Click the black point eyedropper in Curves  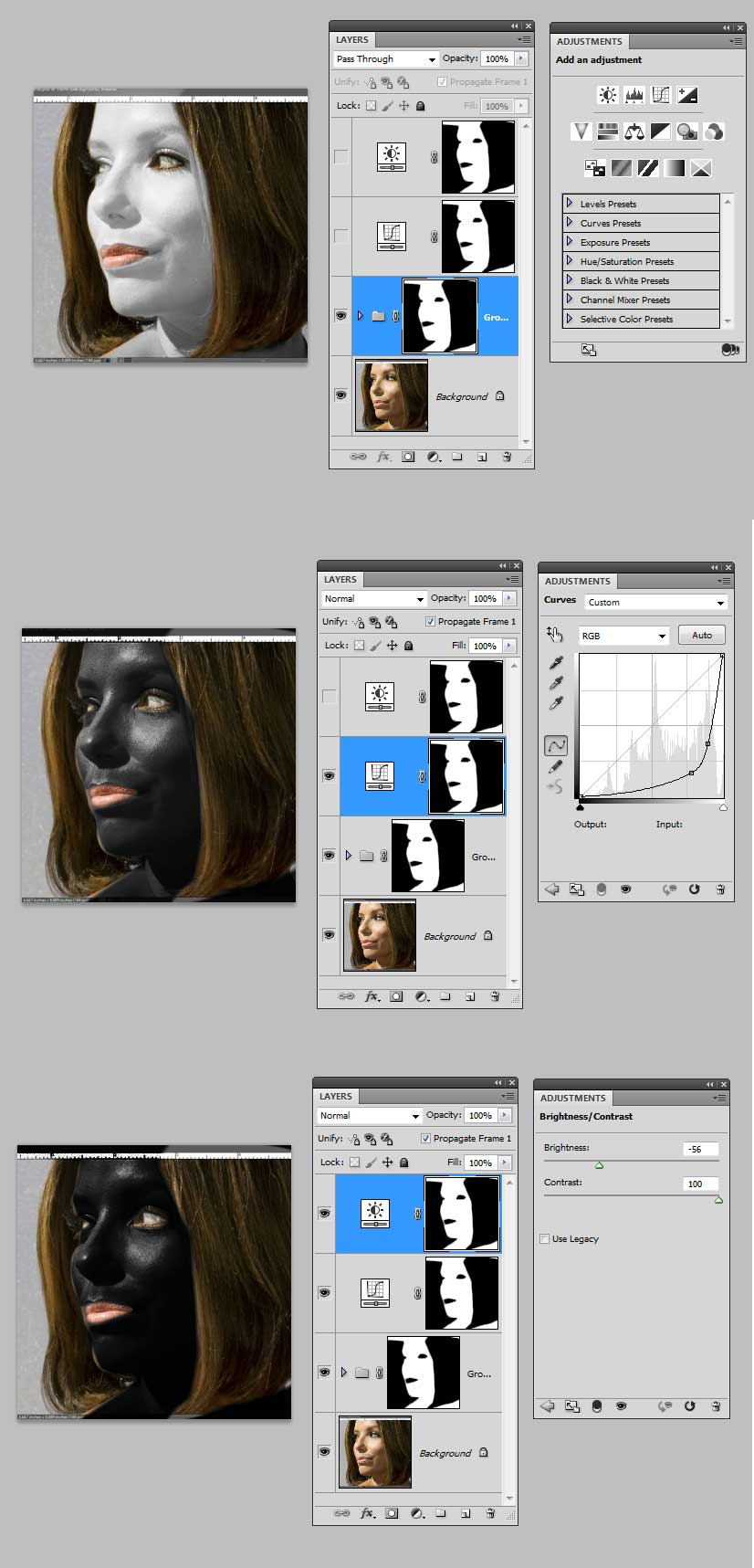point(555,663)
